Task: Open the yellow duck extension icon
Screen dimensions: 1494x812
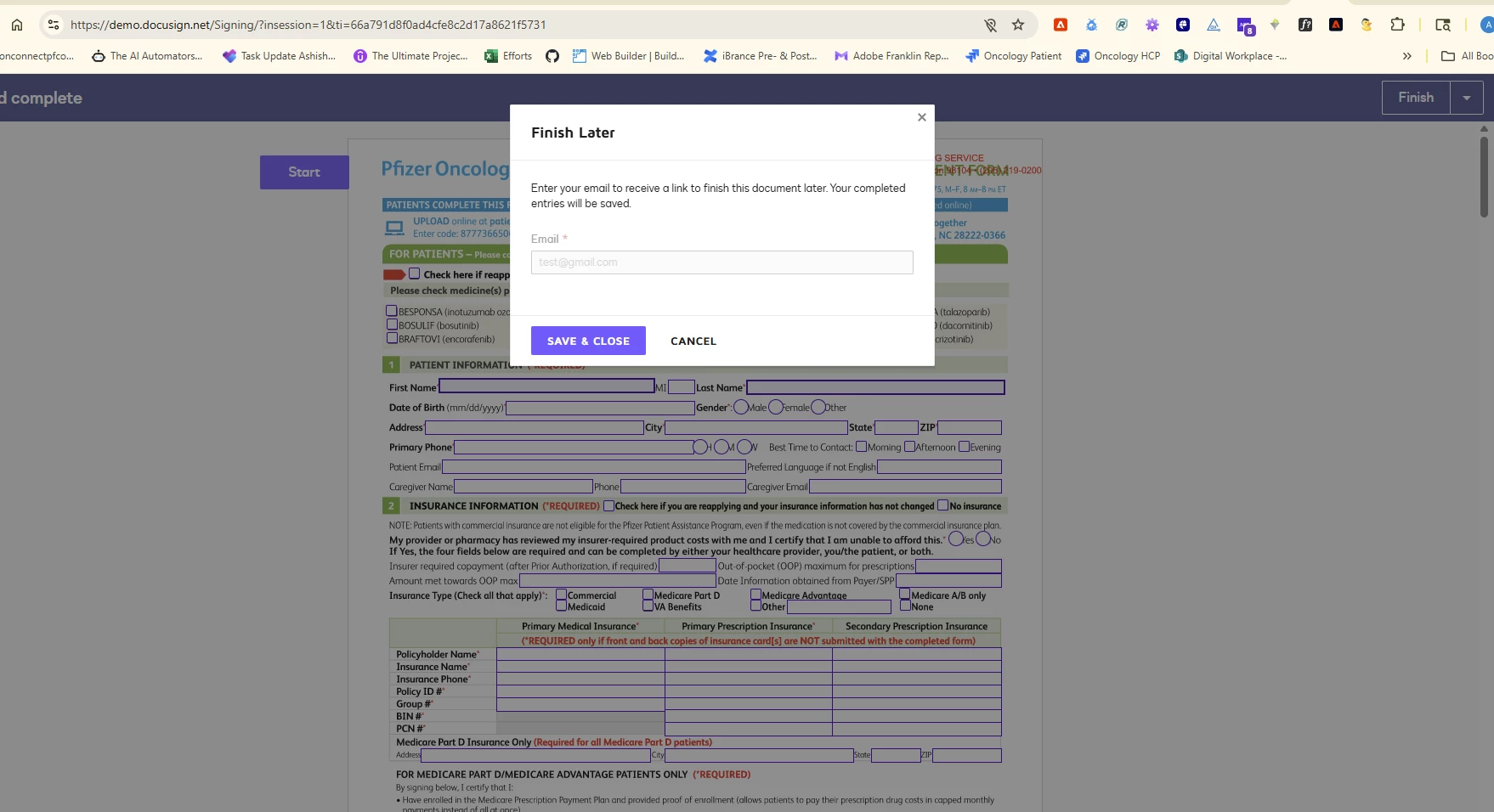Action: pos(1367,25)
